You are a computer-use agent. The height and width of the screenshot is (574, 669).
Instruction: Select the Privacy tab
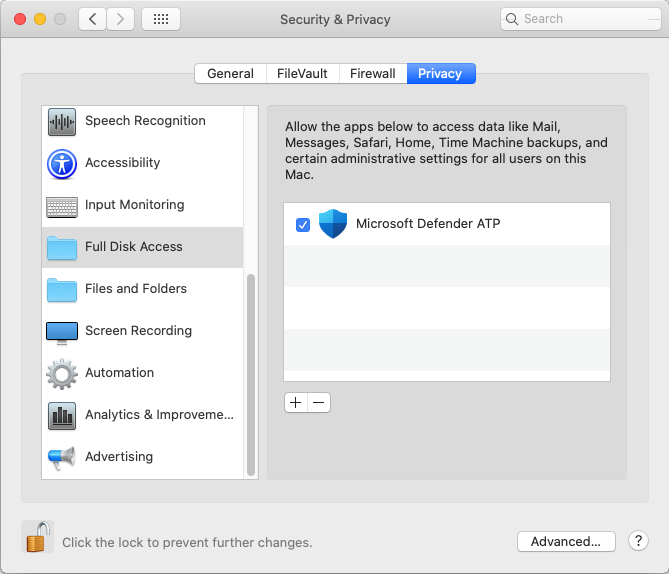coord(440,73)
